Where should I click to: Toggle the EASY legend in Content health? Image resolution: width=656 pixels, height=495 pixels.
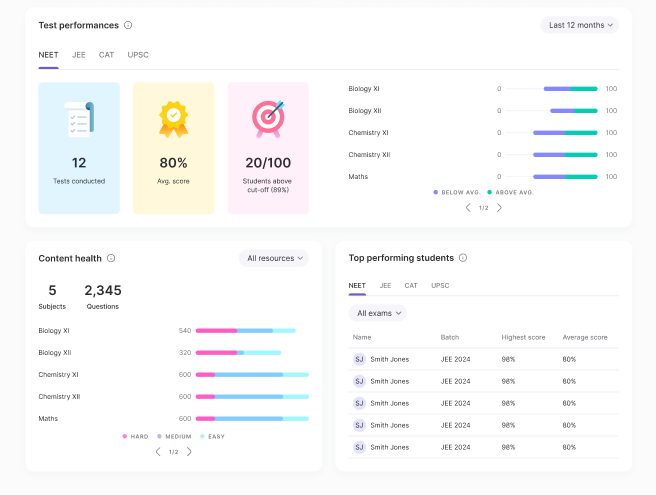213,436
